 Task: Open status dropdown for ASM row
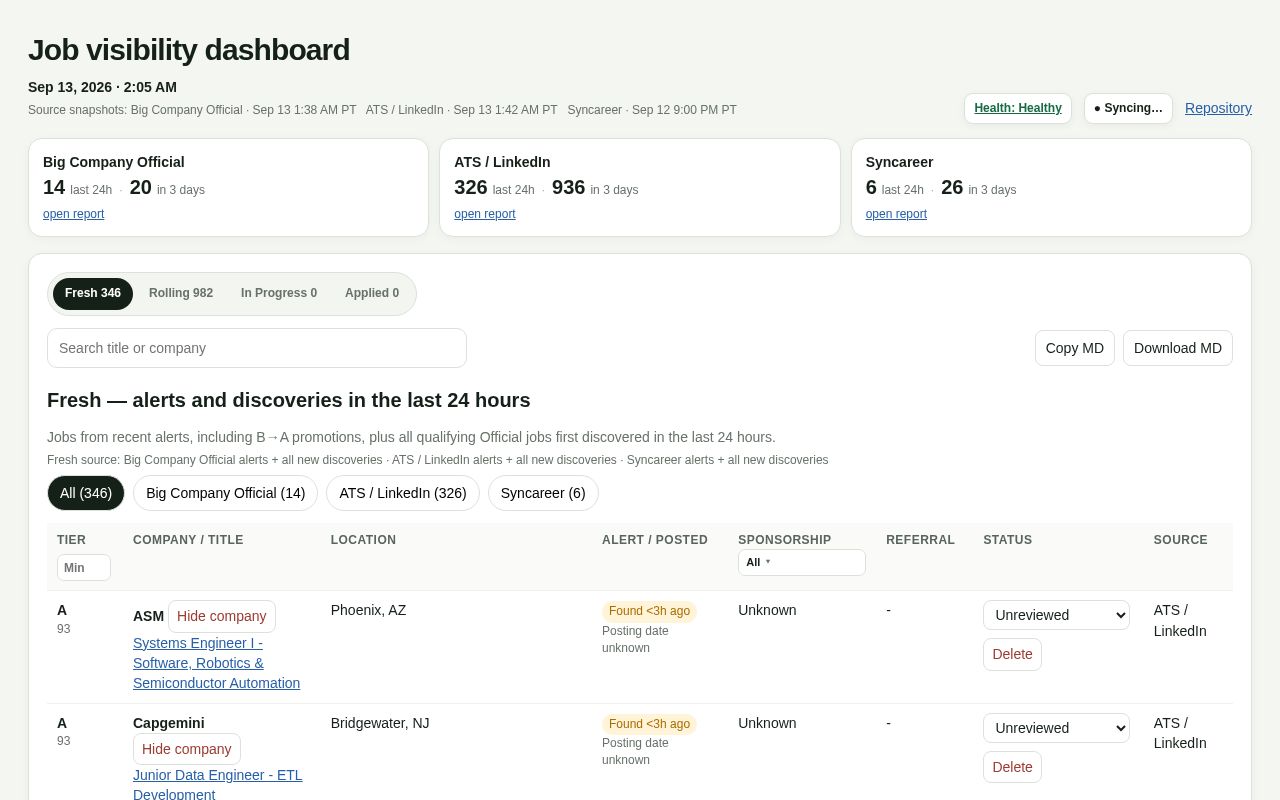tap(1056, 615)
